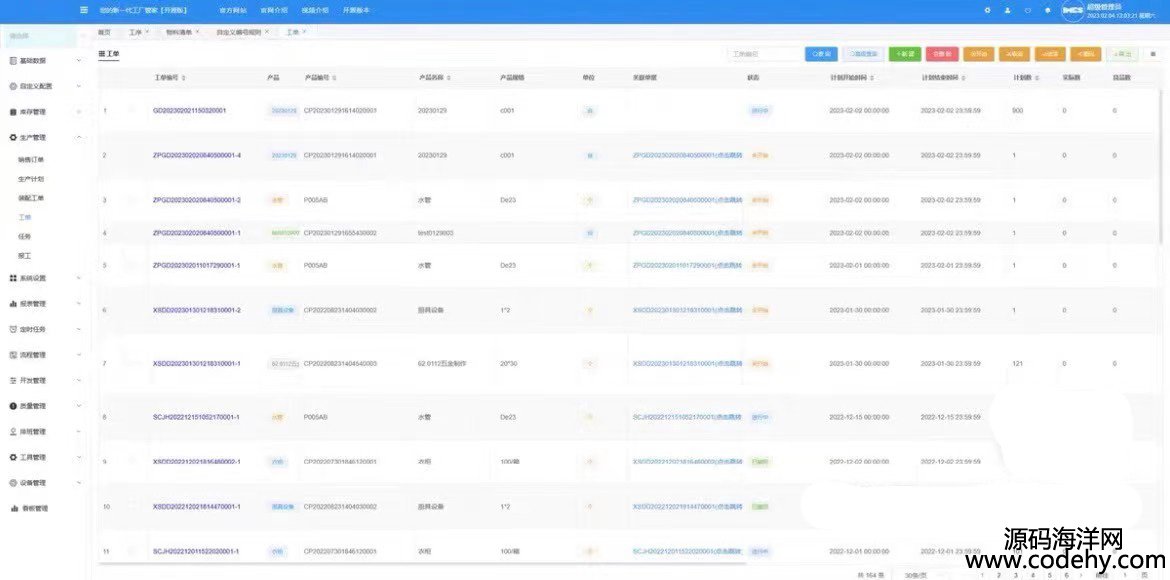Viewport: 1170px width, 580px height.
Task: Click the red 删除 button
Action: pos(942,54)
